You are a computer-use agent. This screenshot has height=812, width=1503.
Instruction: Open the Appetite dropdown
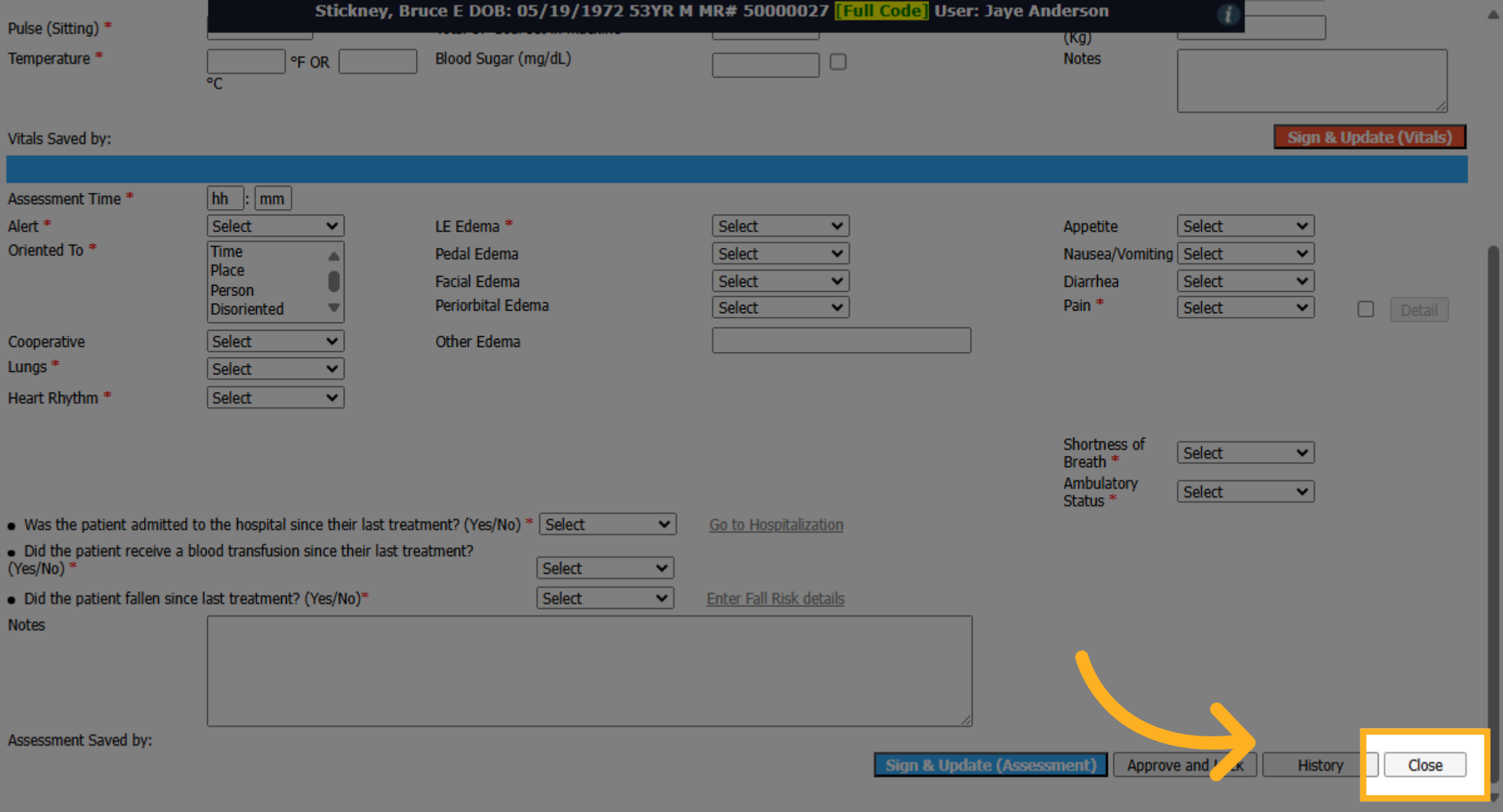tap(1246, 226)
